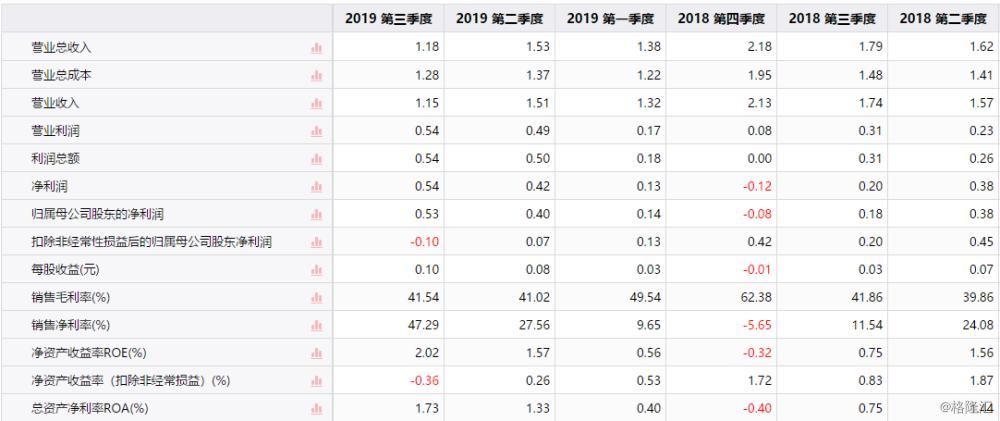1000x421 pixels.
Task: Click the chart icon beside 总资产净利率ROA(%)
Action: click(x=316, y=408)
